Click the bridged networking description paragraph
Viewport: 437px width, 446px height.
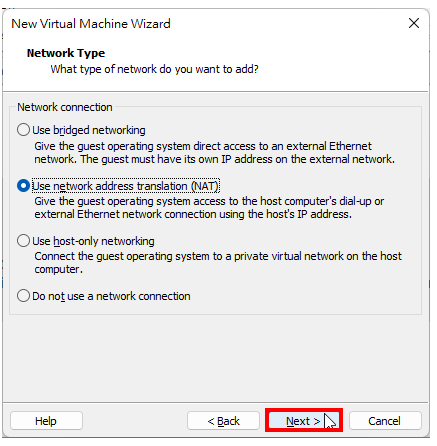(214, 153)
